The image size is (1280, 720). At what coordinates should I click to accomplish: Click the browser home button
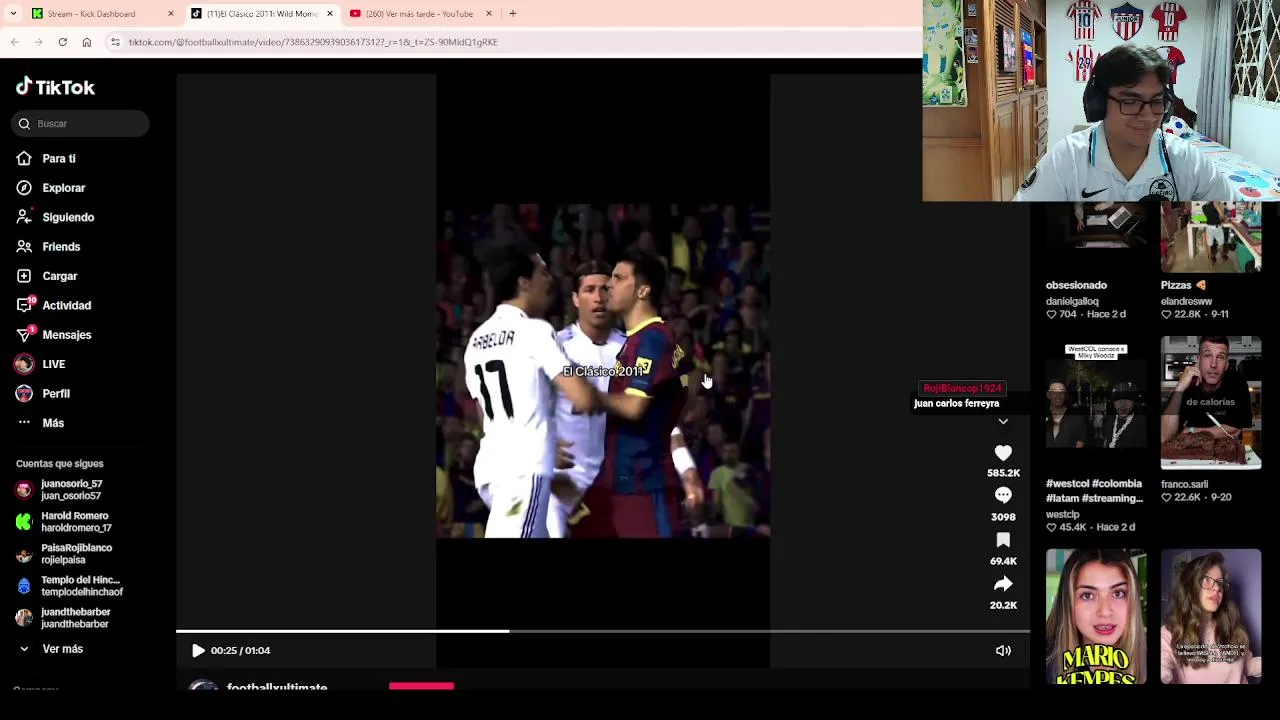[87, 42]
